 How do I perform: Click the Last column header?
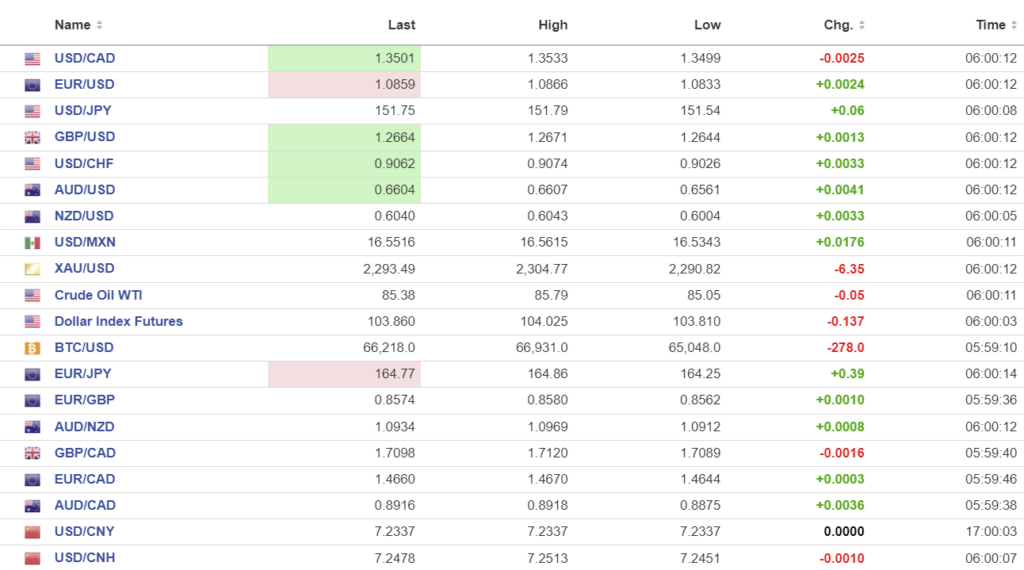[401, 25]
